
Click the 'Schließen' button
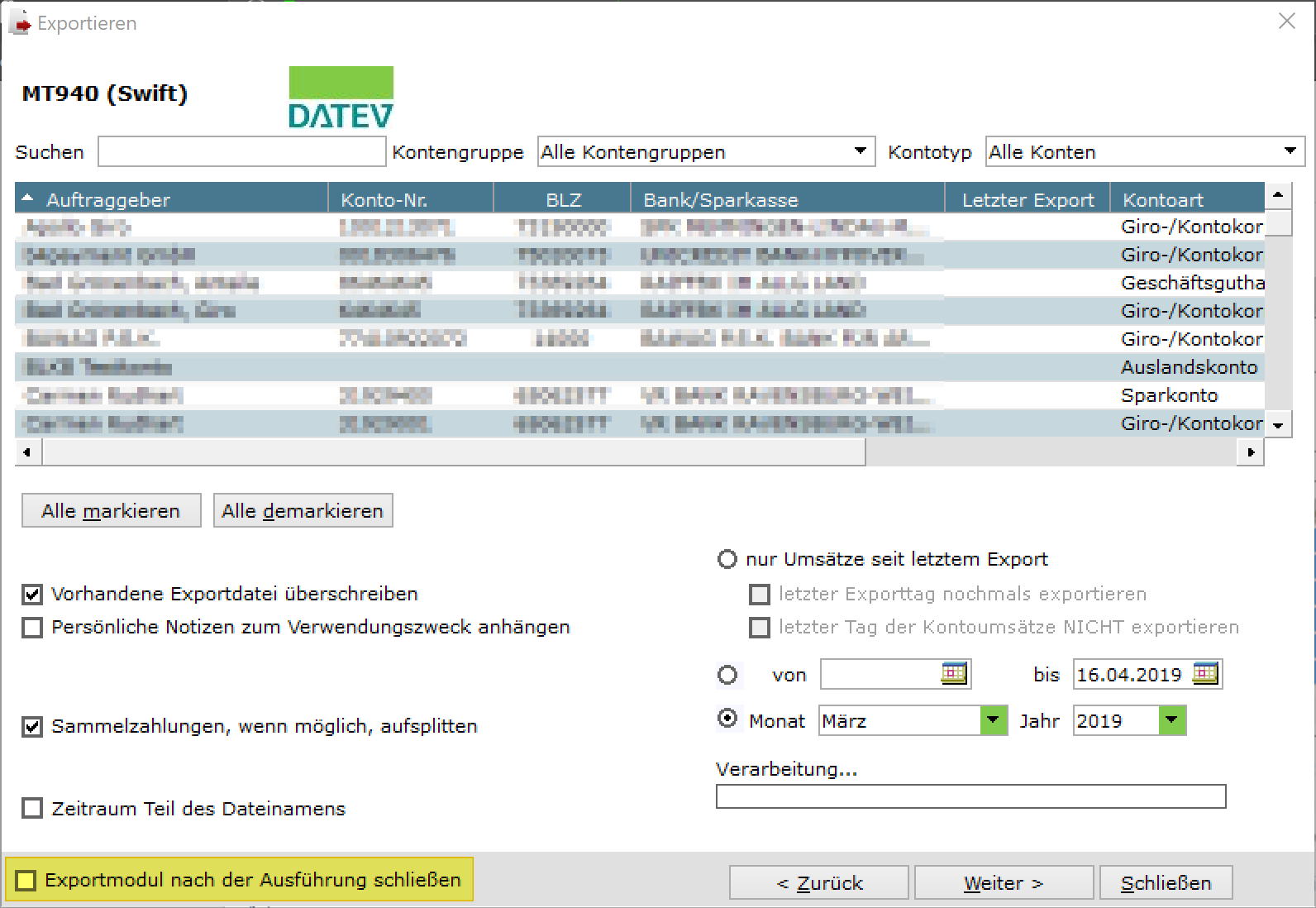[1166, 882]
